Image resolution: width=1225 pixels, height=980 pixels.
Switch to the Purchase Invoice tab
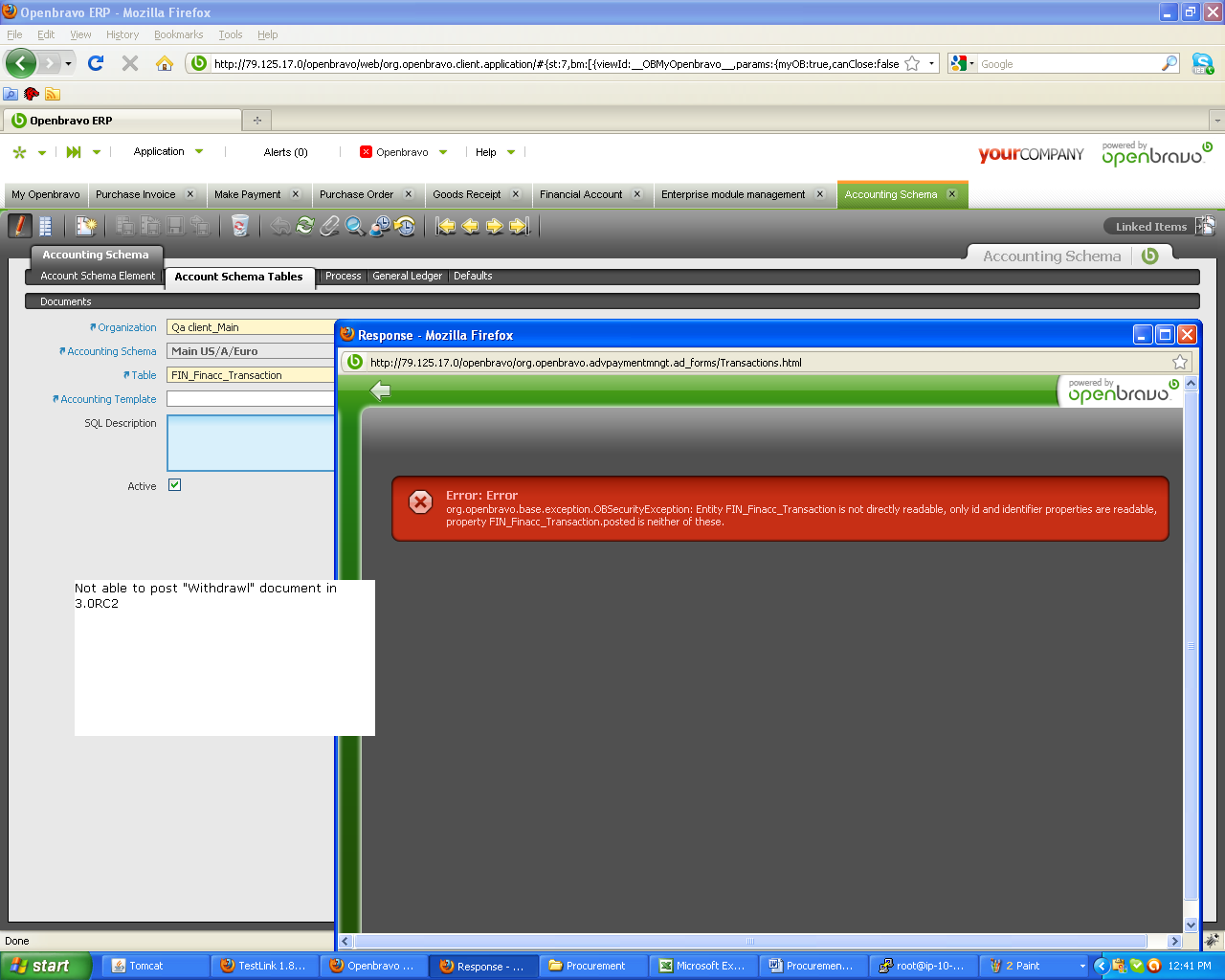click(136, 194)
